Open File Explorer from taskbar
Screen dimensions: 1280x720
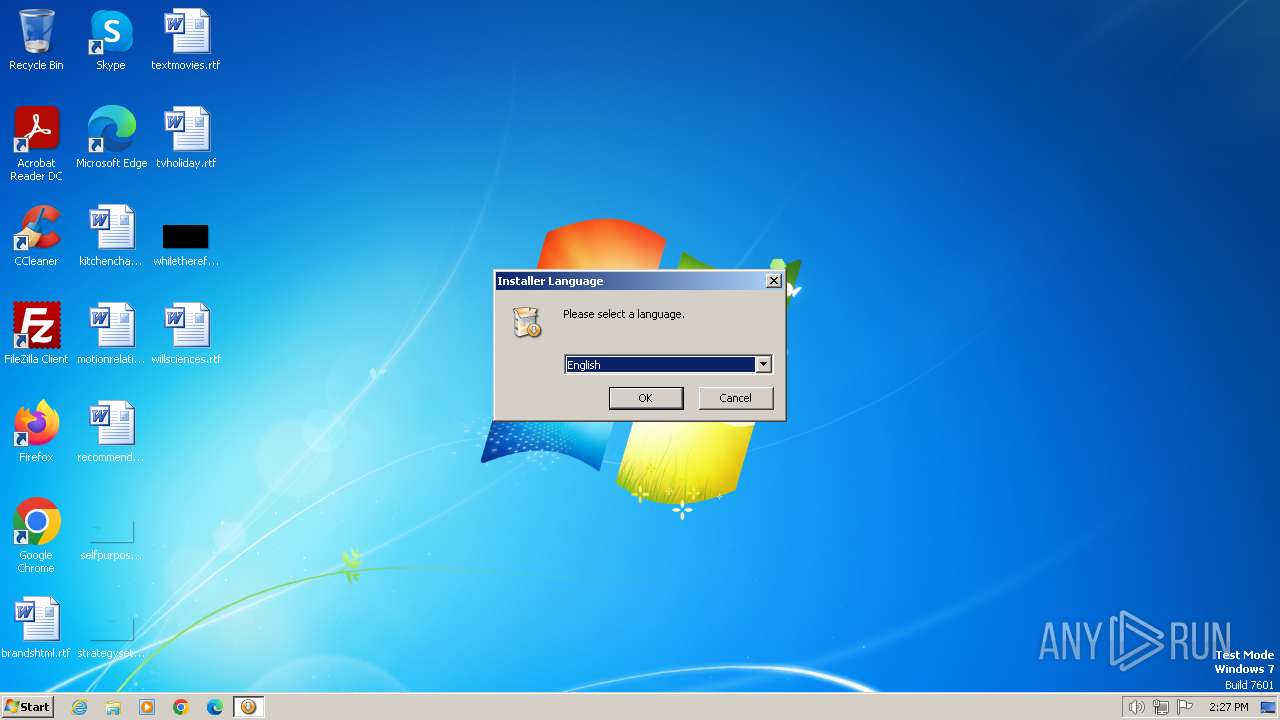pyautogui.click(x=113, y=707)
